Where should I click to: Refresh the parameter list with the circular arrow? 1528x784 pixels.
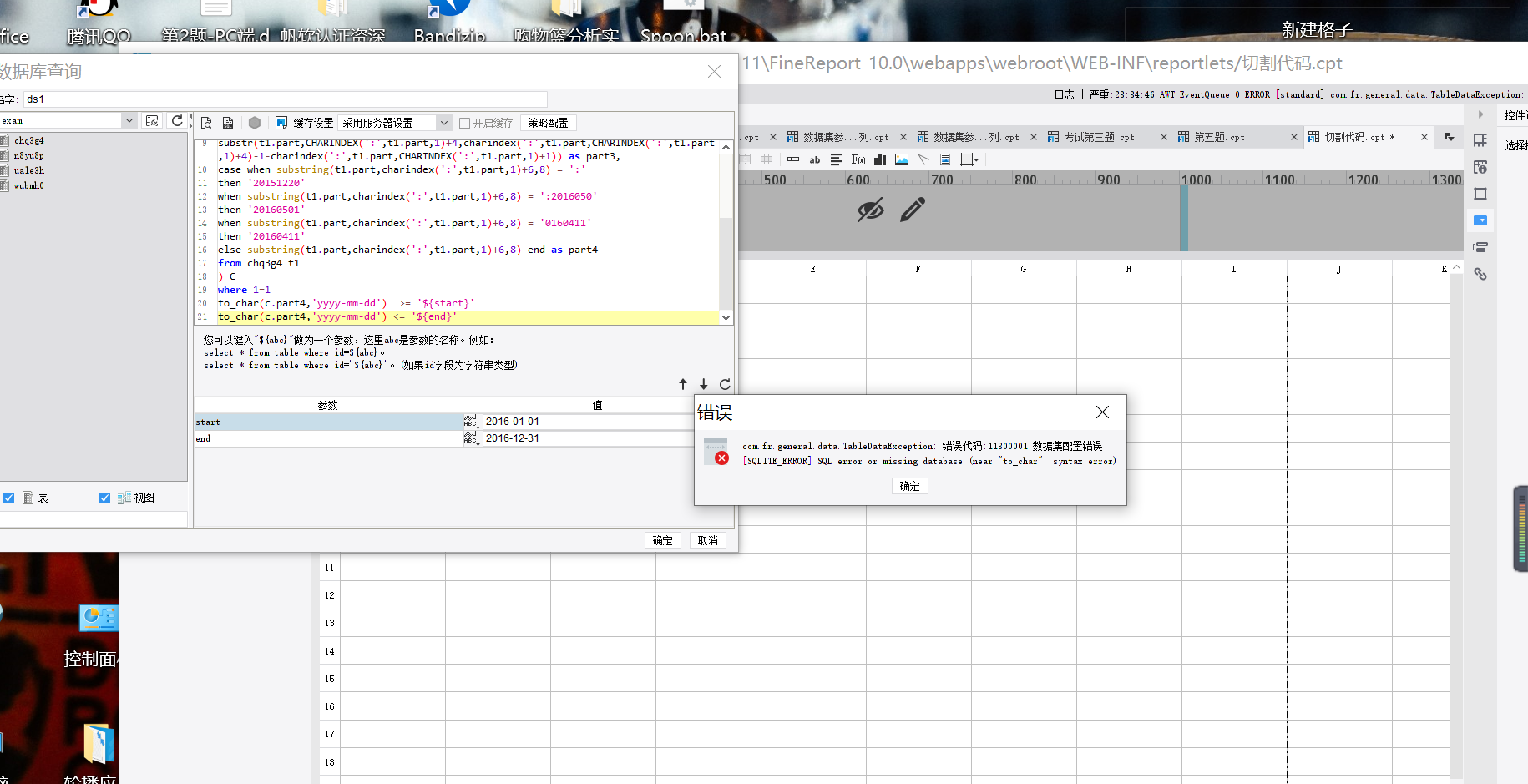click(725, 384)
